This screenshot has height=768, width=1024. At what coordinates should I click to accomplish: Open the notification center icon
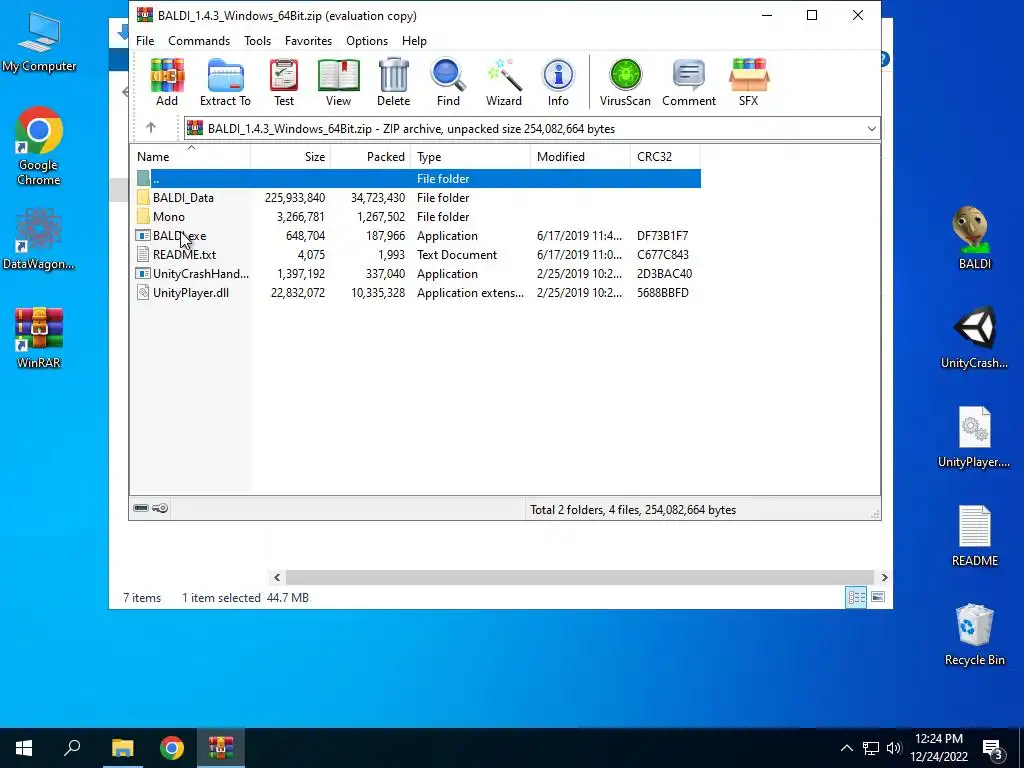tap(994, 748)
